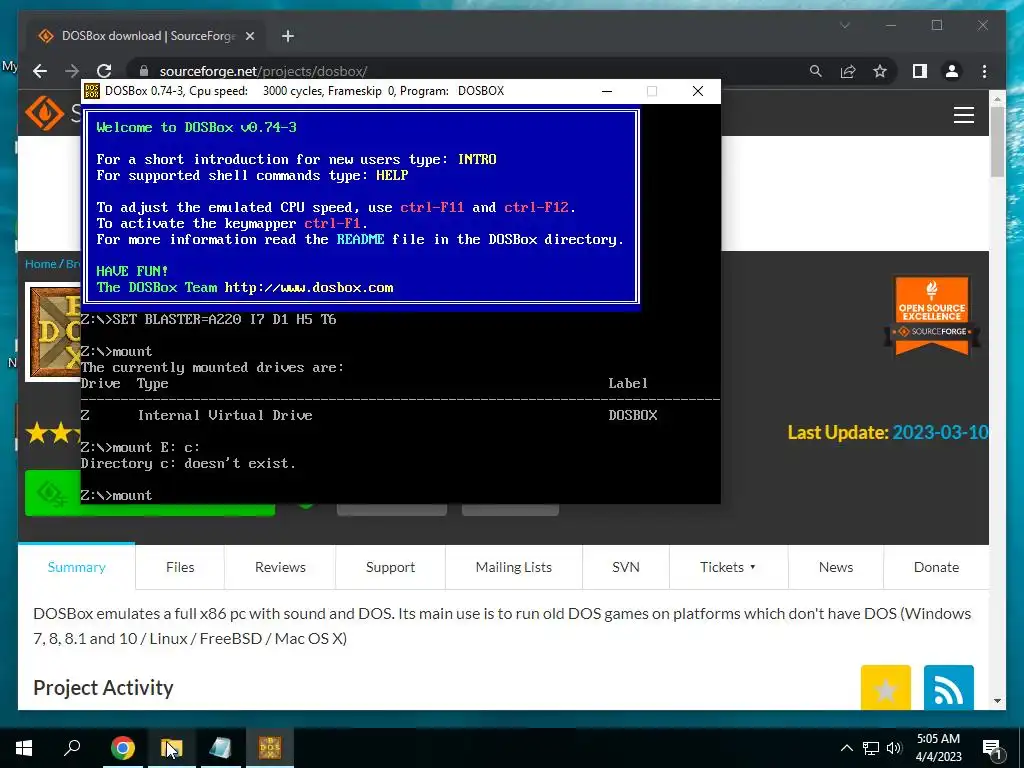Screen dimensions: 1024x768
Task: Select the Summary tab
Action: (76, 567)
